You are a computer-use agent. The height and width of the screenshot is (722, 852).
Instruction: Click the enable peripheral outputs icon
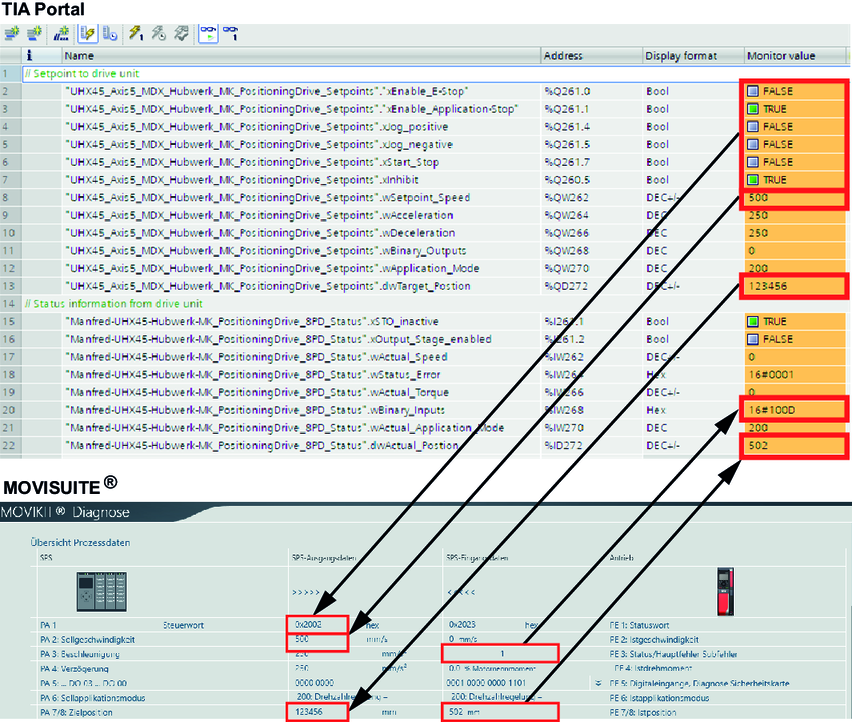180,33
